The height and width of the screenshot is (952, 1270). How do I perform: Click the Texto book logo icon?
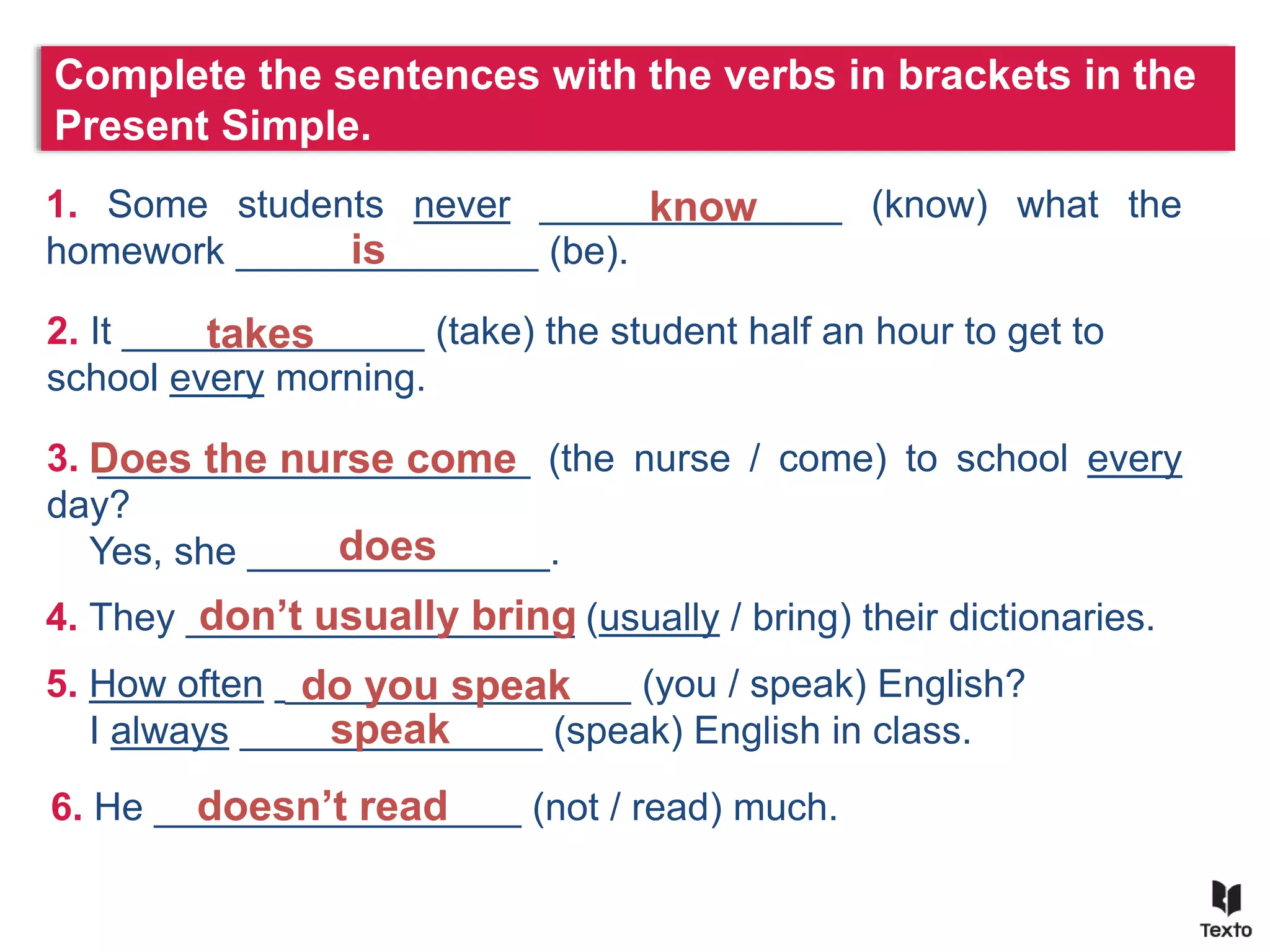click(x=1226, y=897)
